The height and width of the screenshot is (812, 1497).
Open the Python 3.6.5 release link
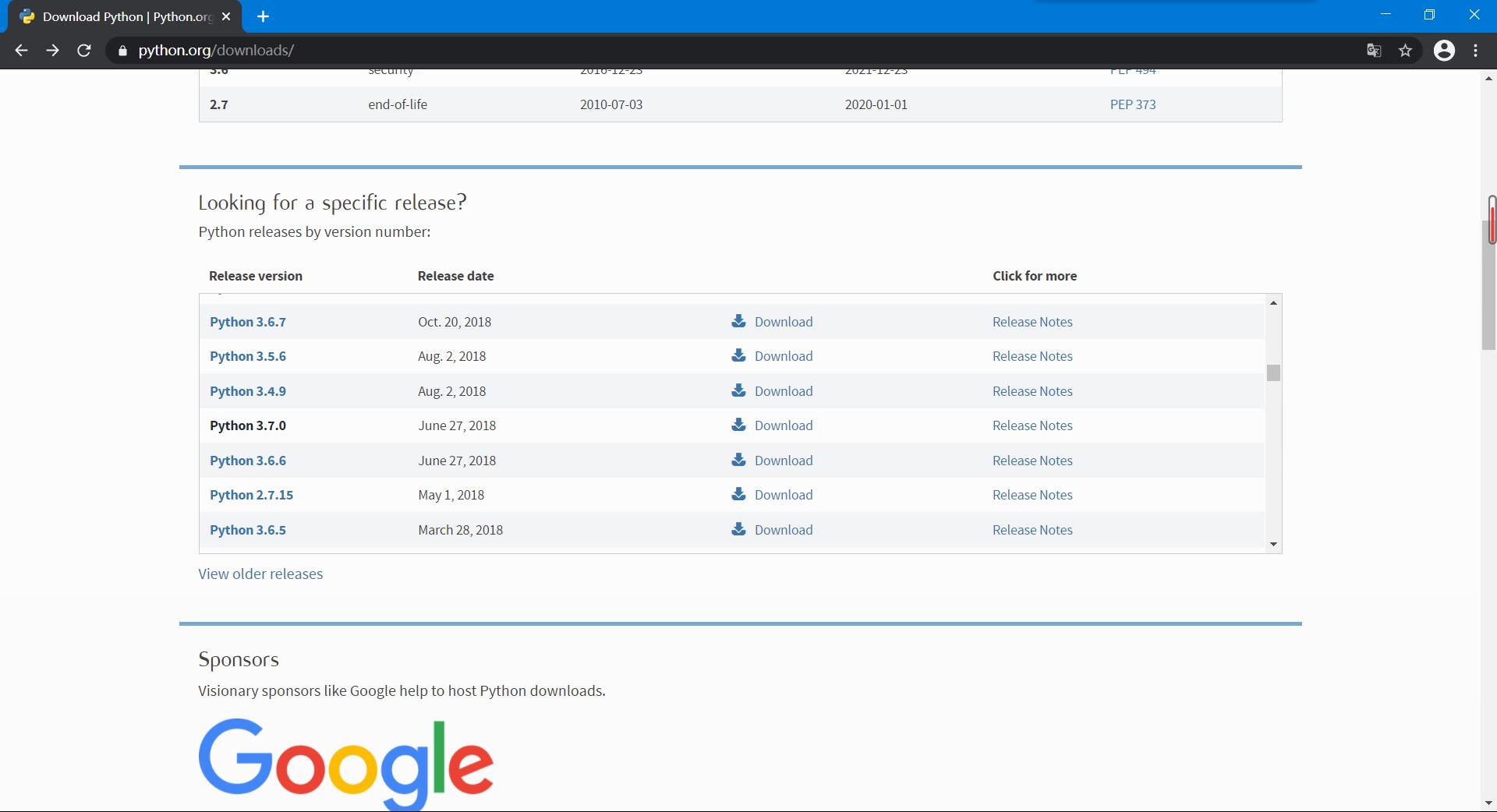[248, 530]
